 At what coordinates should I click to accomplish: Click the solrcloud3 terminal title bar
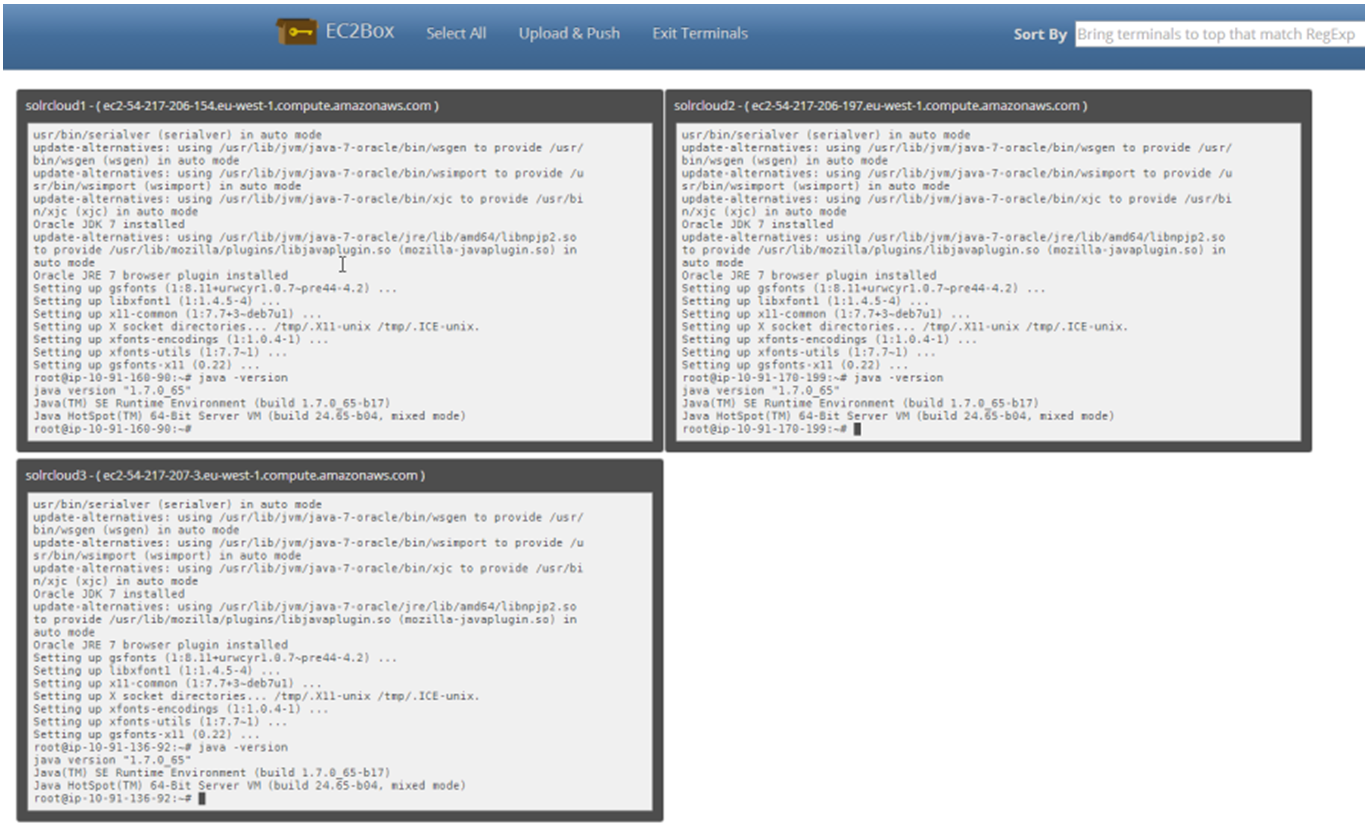339,475
